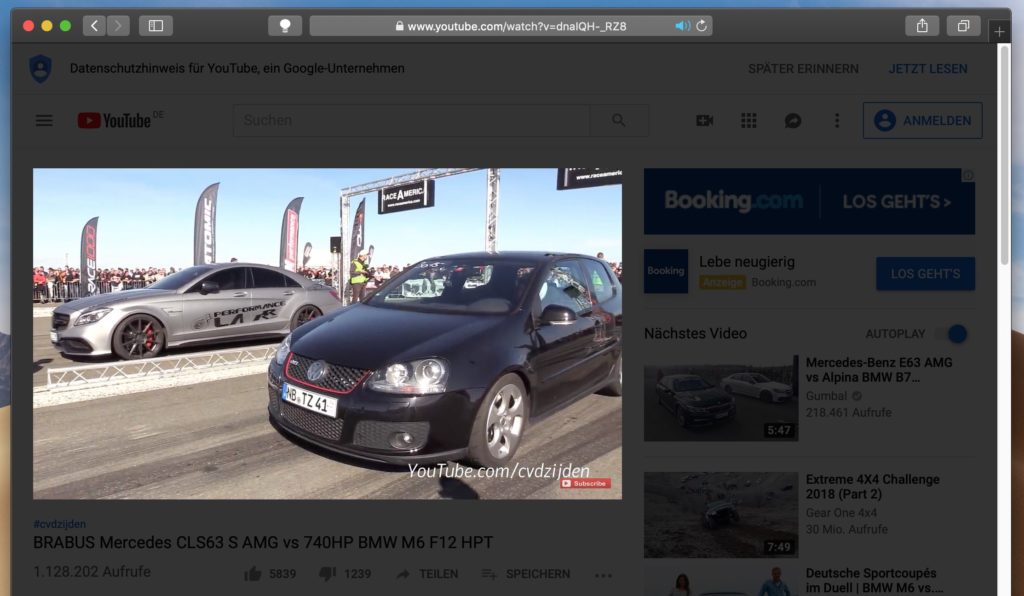
Task: Click the LOS GEHT'S button beside Lebe neugierig
Action: pyautogui.click(x=925, y=274)
